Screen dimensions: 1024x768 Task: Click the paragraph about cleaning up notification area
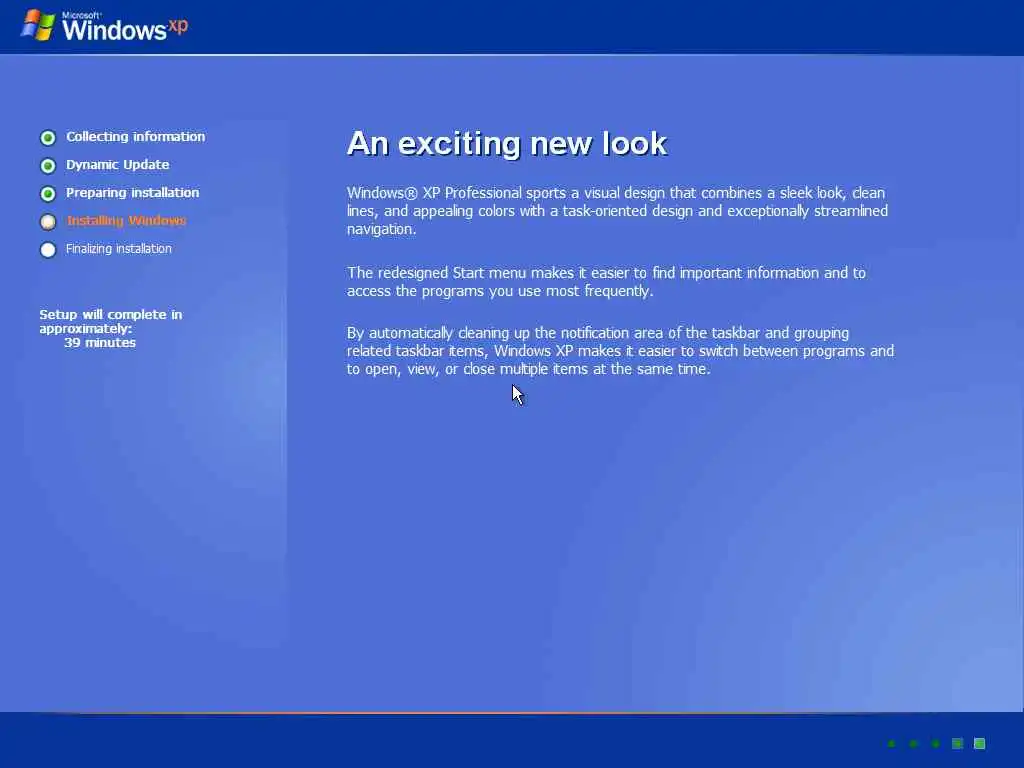620,351
